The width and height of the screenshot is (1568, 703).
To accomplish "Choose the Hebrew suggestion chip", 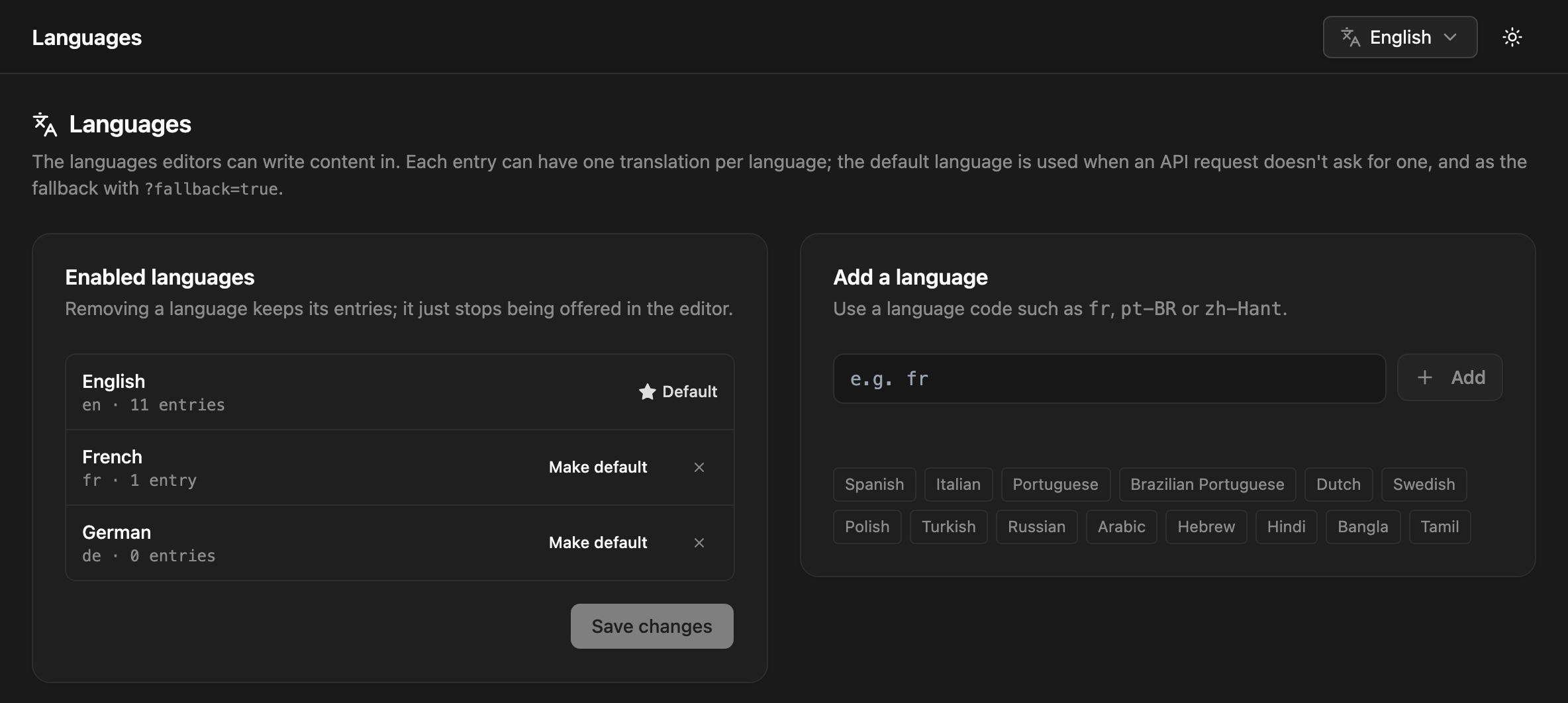I will tap(1206, 527).
